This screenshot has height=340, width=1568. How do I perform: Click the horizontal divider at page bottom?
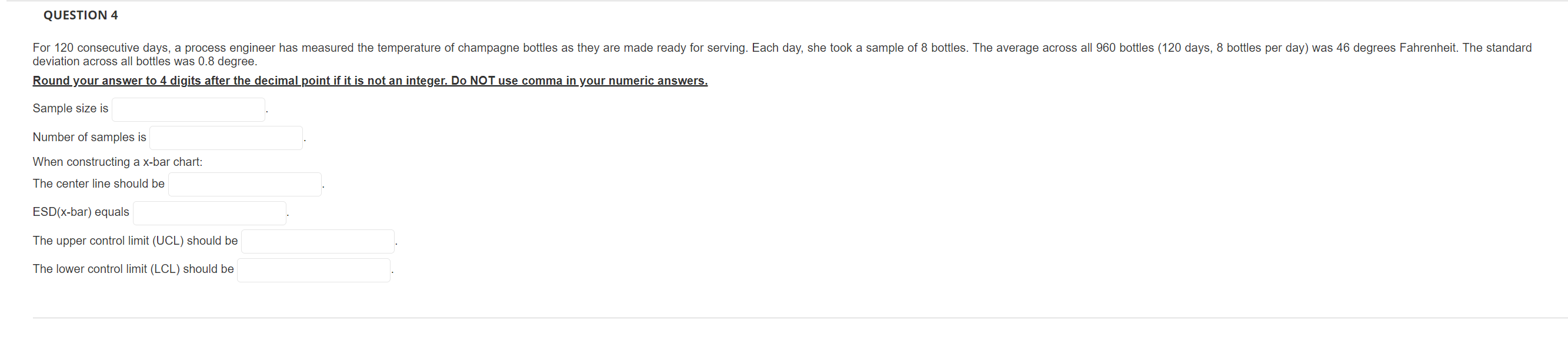pyautogui.click(x=784, y=317)
